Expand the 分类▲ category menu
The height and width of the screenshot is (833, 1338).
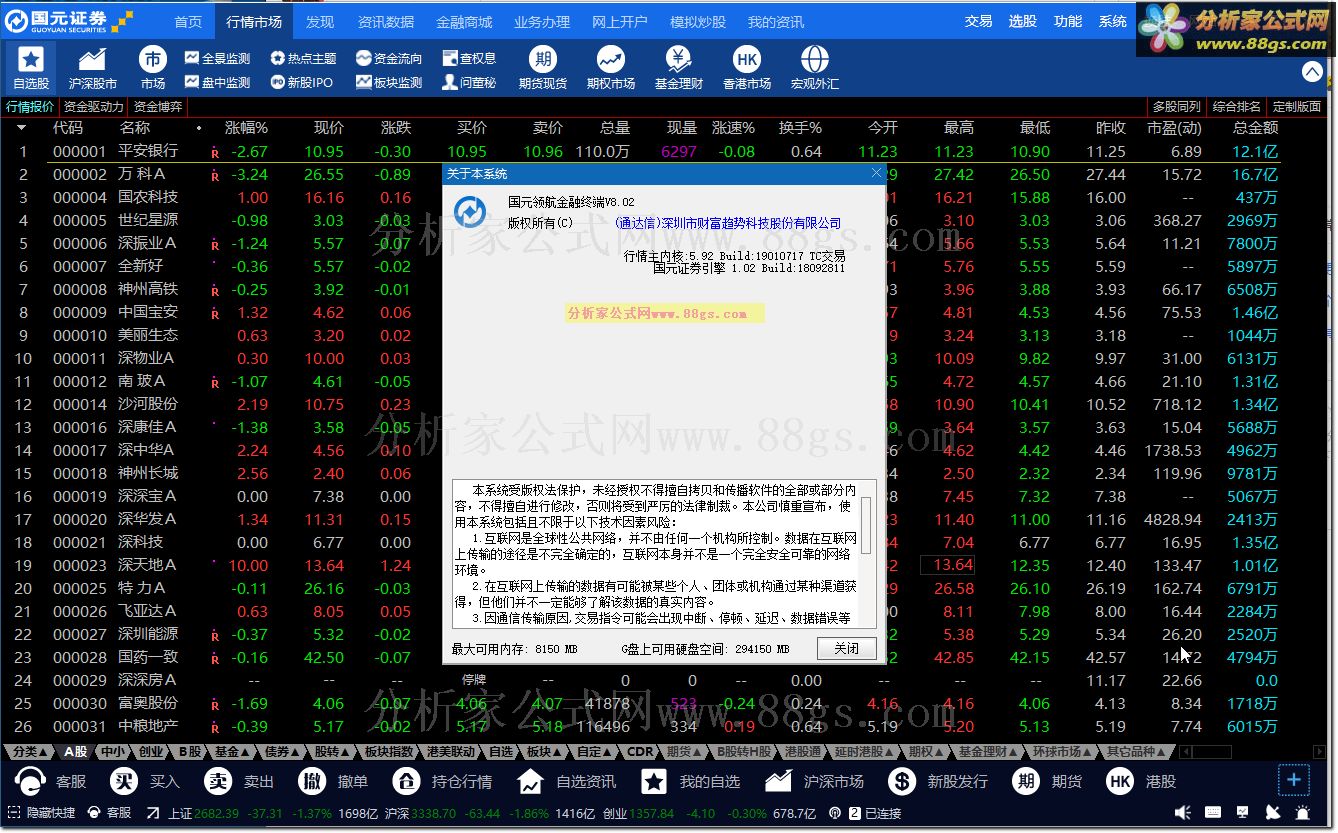[28, 752]
